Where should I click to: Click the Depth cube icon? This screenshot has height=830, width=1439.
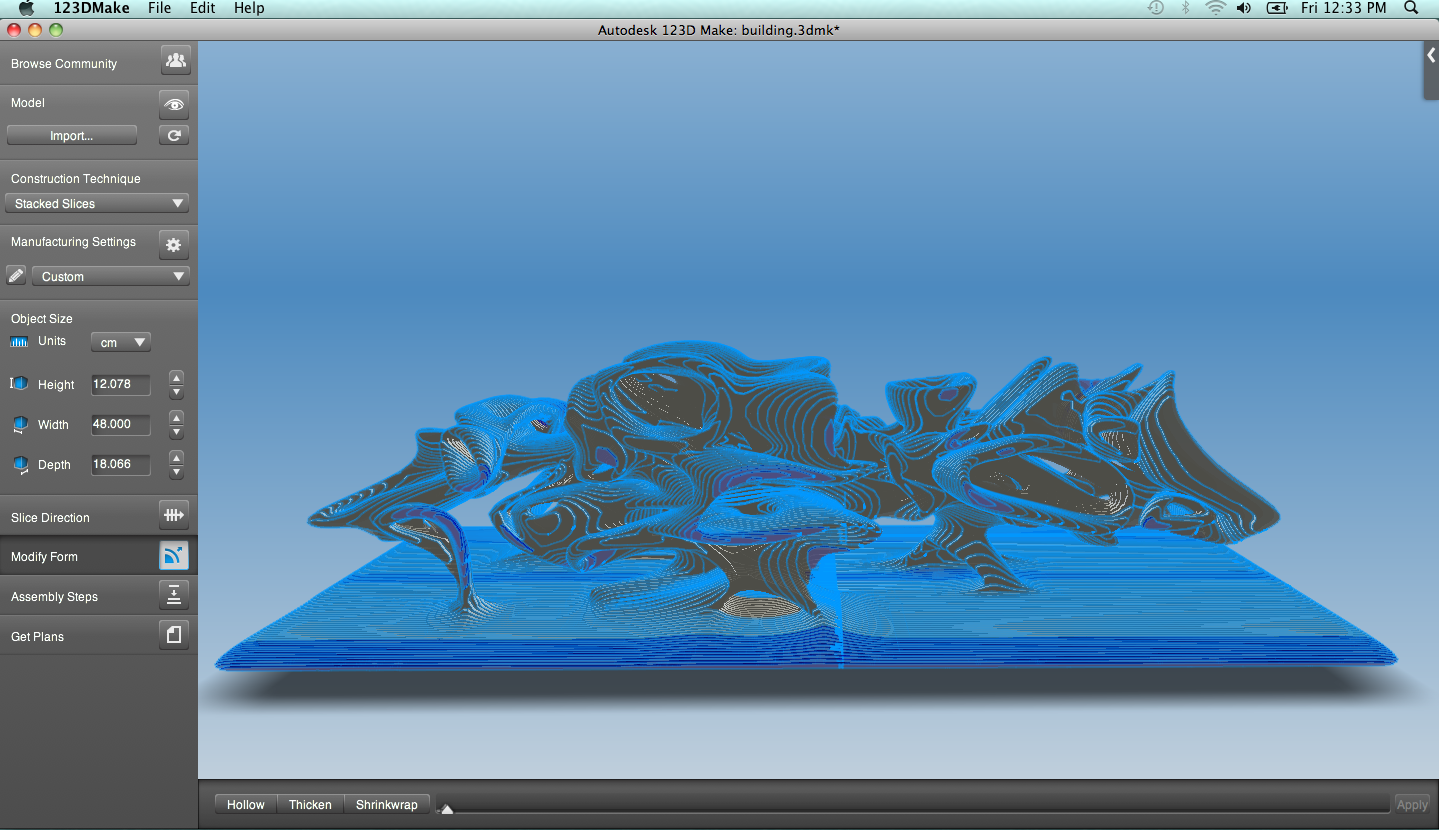click(x=20, y=465)
